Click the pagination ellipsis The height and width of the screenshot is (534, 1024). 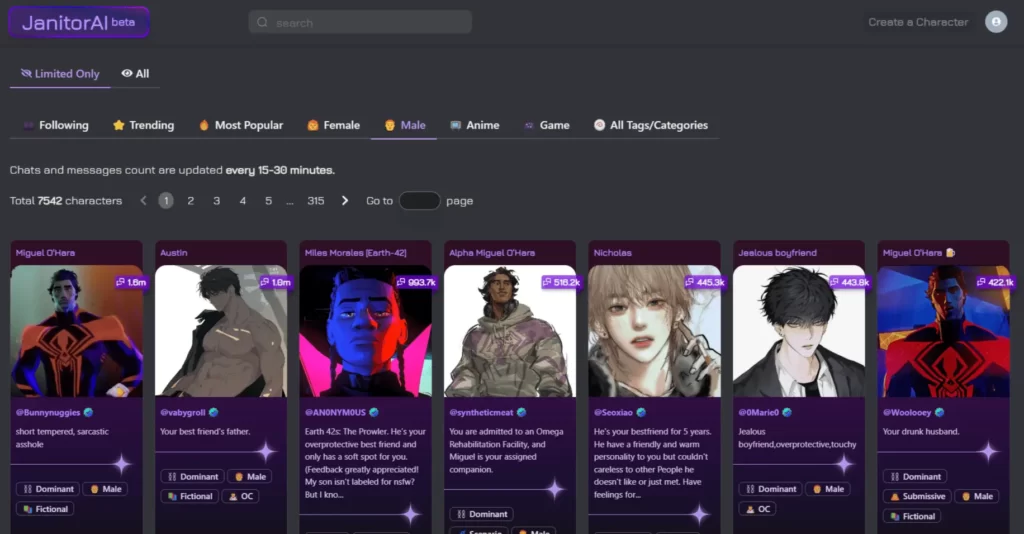[290, 202]
